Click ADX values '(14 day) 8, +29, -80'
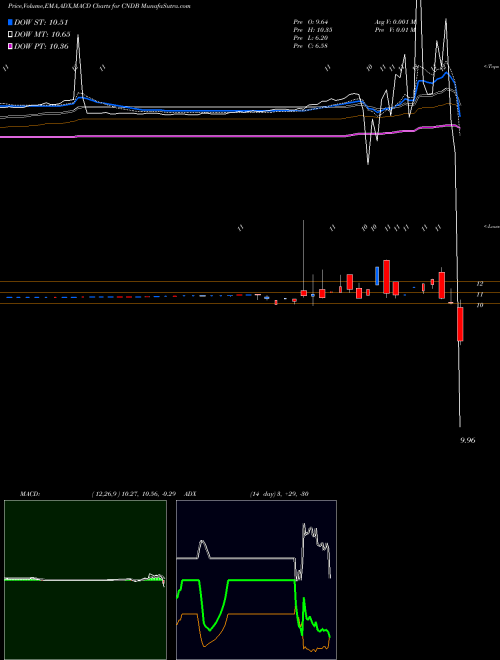Viewport: 500px width, 660px height. [x=279, y=494]
